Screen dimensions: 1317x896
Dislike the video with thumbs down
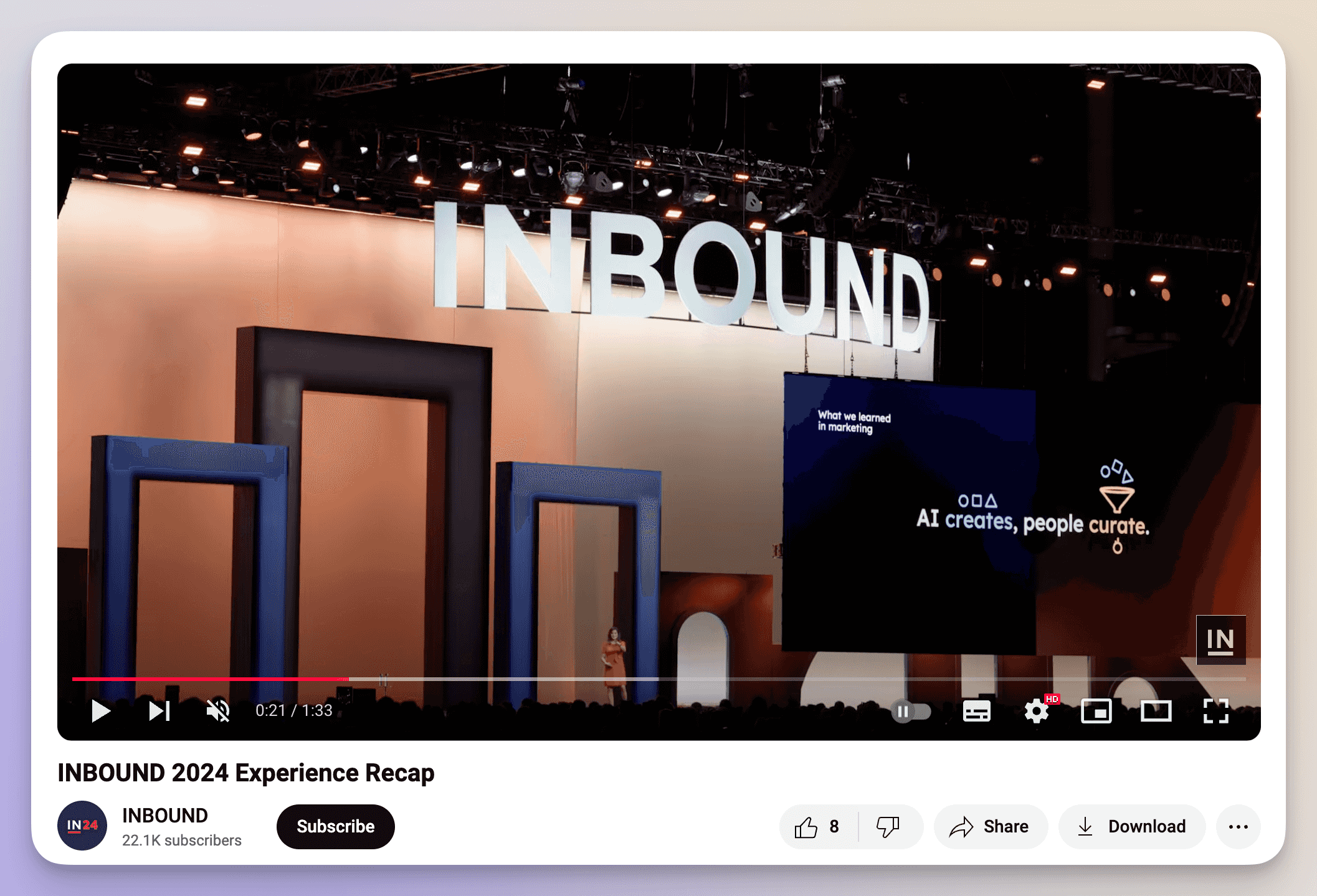[x=888, y=827]
